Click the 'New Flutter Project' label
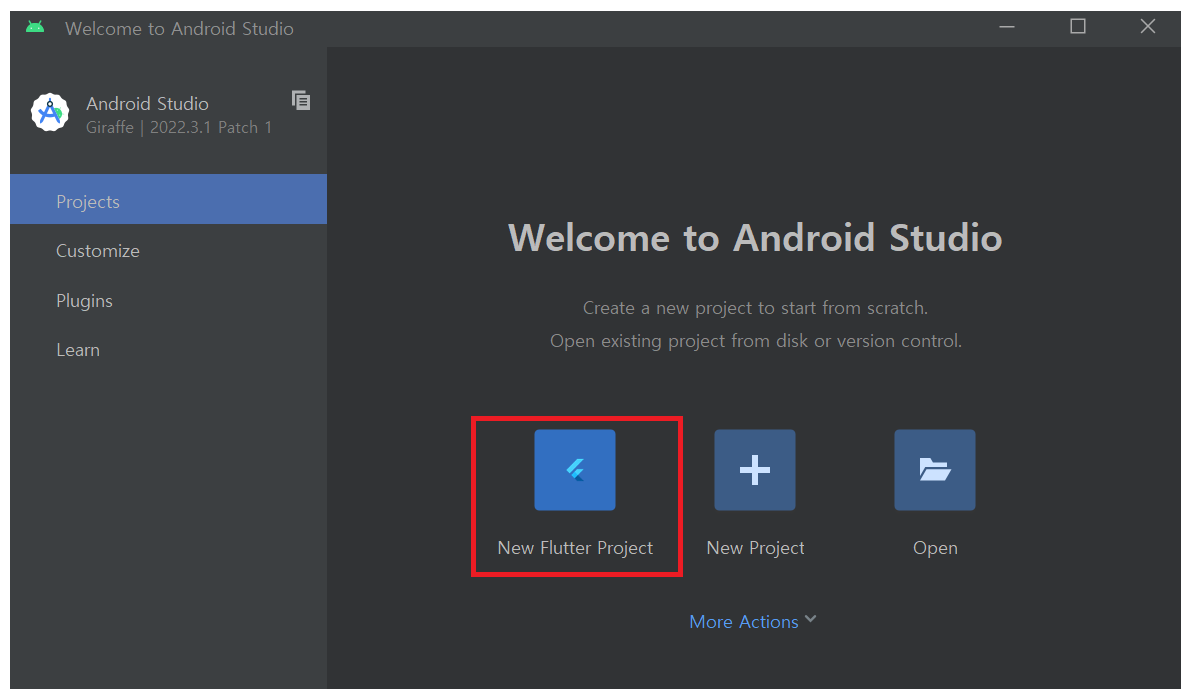Screen dimensions: 1191x689 (575, 548)
